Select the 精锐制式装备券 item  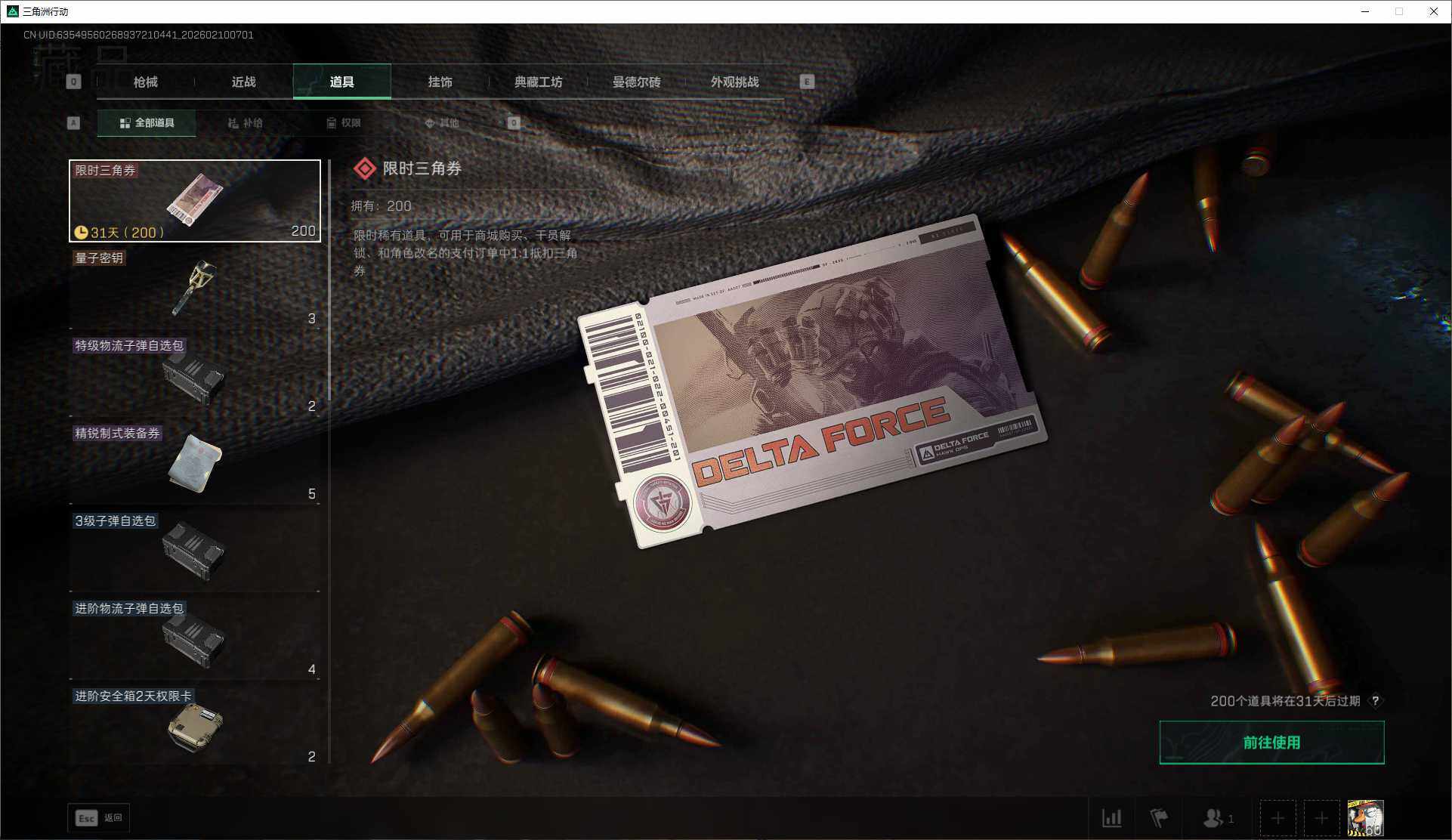click(x=195, y=464)
